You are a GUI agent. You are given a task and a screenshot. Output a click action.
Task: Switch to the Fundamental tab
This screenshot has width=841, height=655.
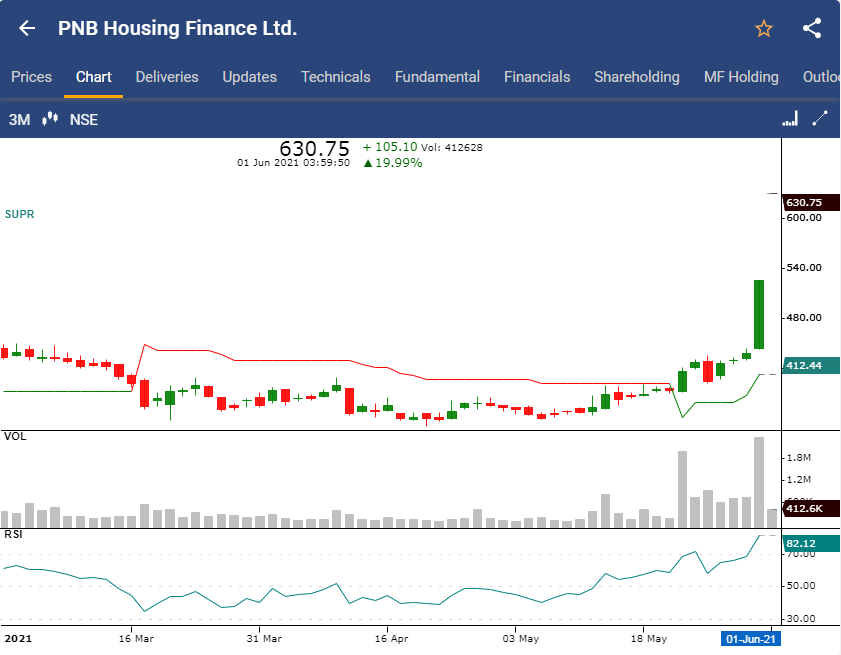point(437,77)
